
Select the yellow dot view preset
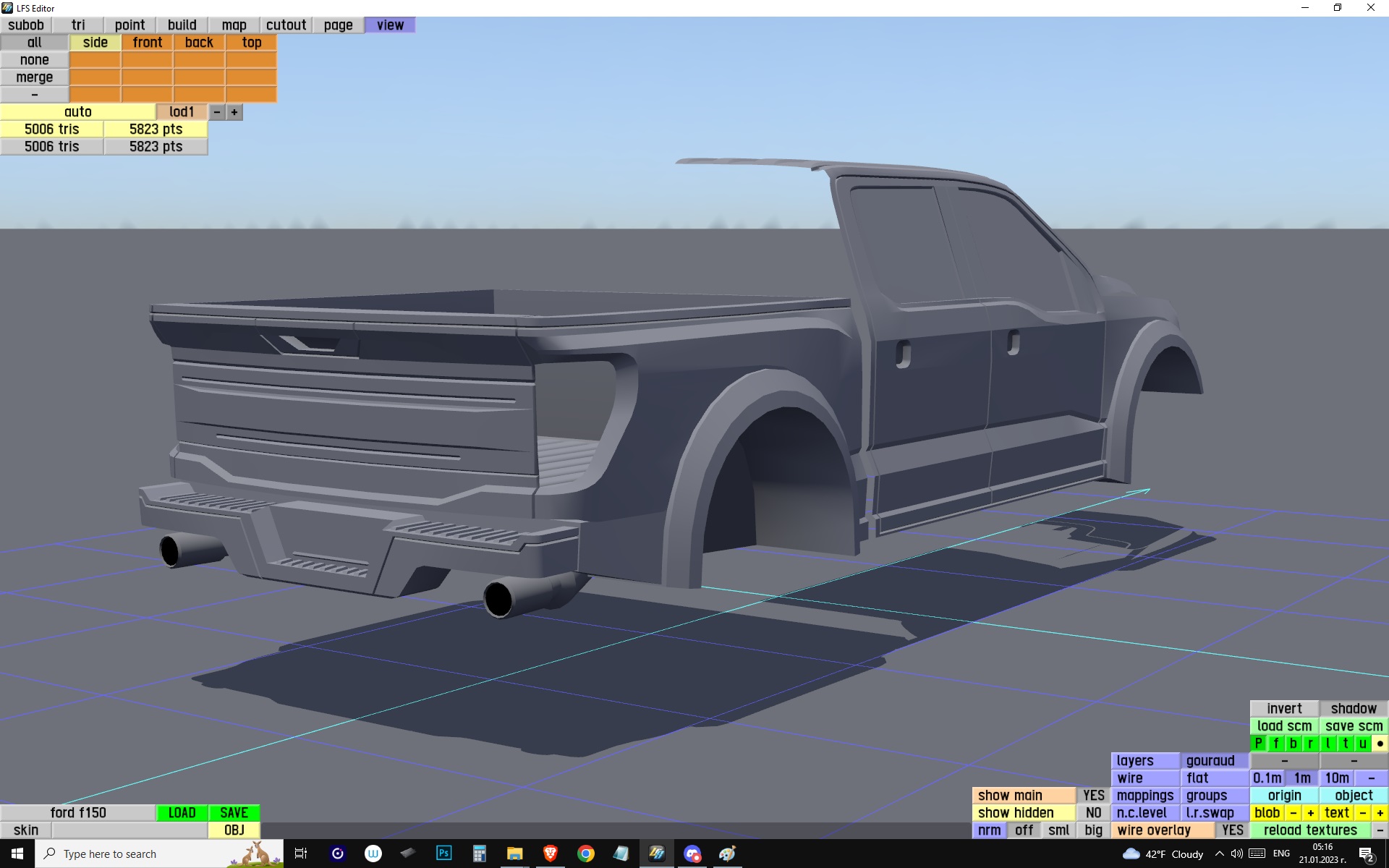click(1380, 744)
